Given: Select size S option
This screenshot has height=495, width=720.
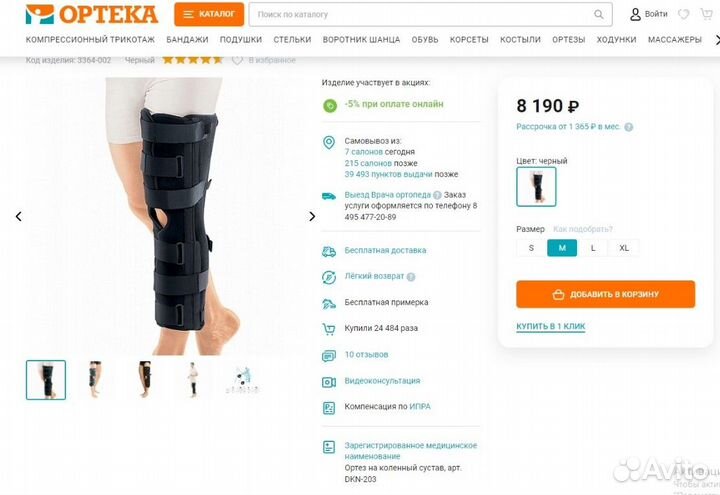Looking at the screenshot, I should click(x=531, y=248).
